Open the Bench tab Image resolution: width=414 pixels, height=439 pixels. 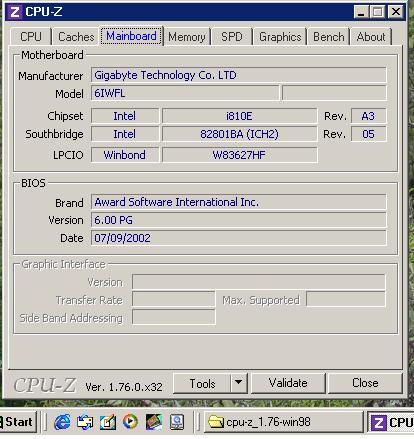(329, 37)
